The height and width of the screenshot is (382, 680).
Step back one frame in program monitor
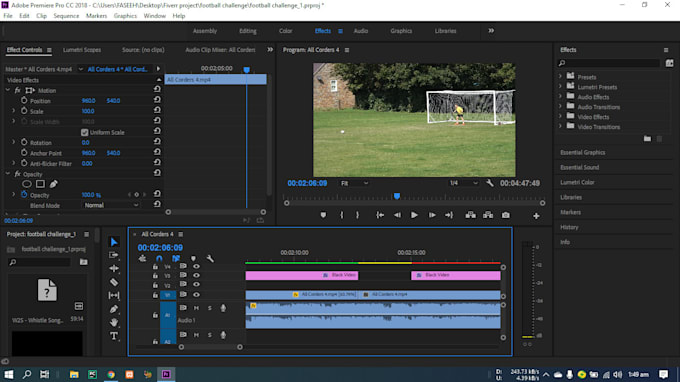397,215
